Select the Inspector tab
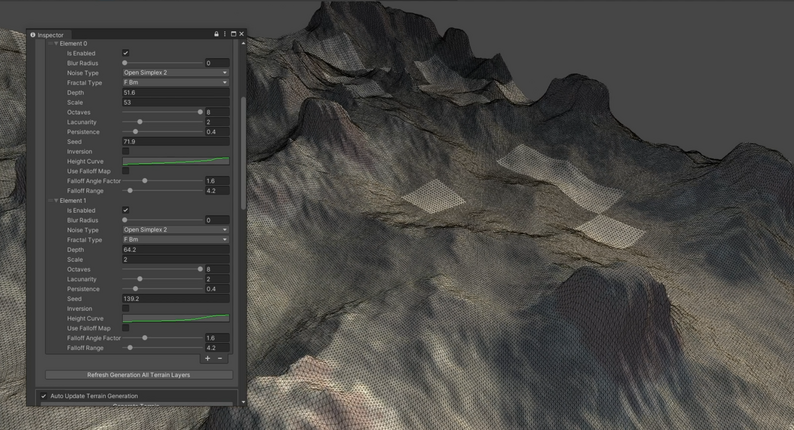The height and width of the screenshot is (430, 794). click(47, 35)
